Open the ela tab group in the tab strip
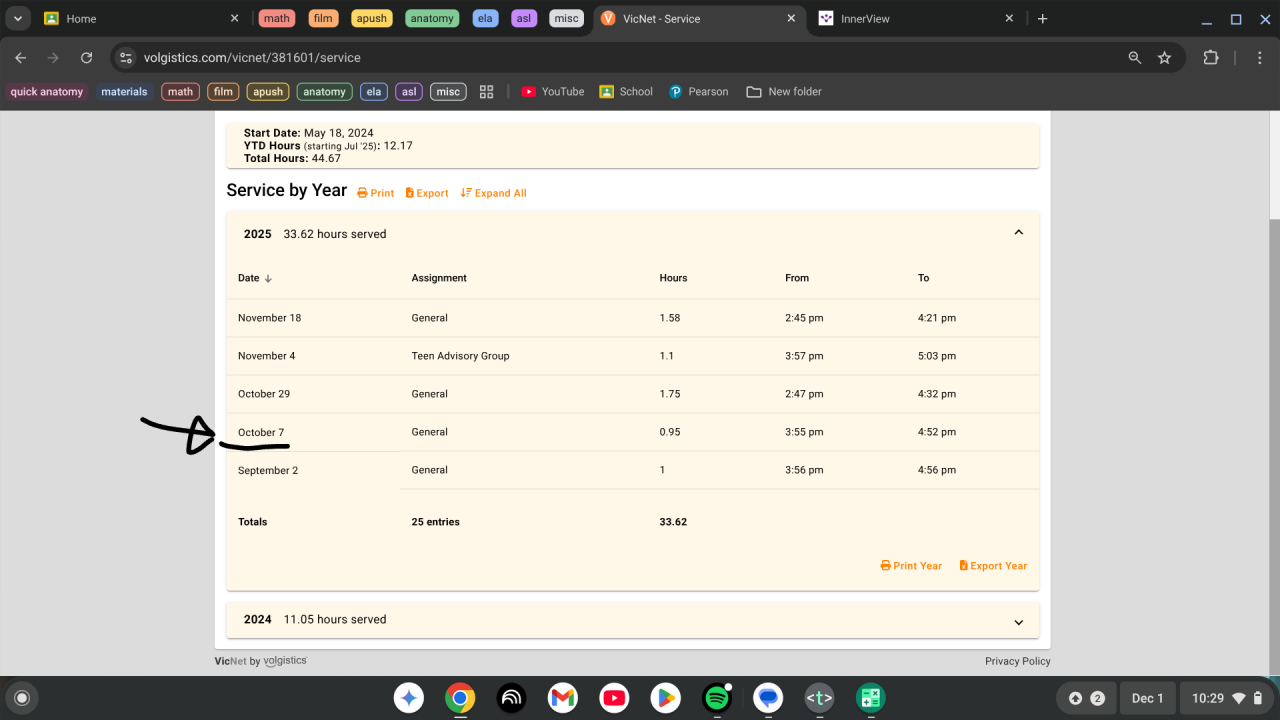 485,18
